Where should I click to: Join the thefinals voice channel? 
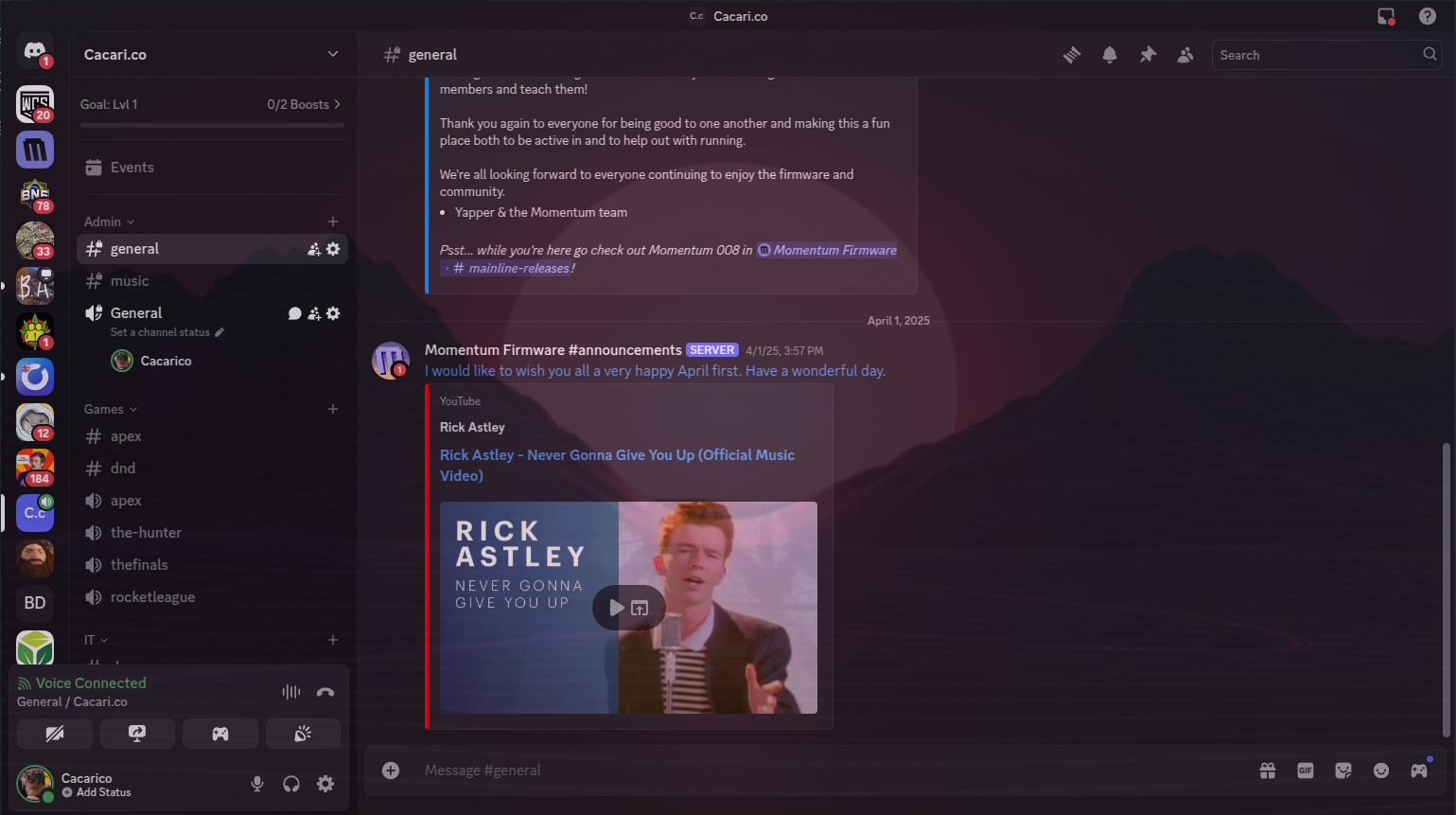(x=213, y=565)
